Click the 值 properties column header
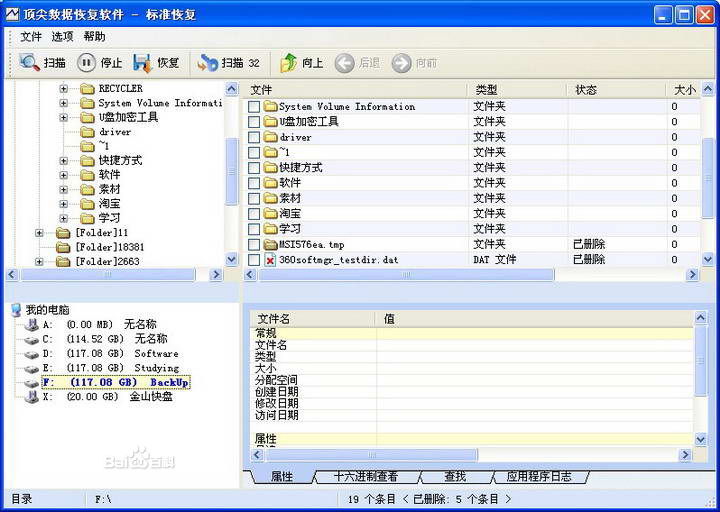This screenshot has width=720, height=512. tap(535, 319)
